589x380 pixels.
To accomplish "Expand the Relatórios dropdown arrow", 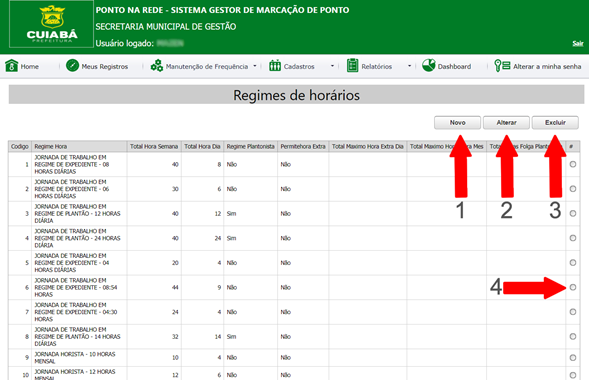I will coord(409,66).
